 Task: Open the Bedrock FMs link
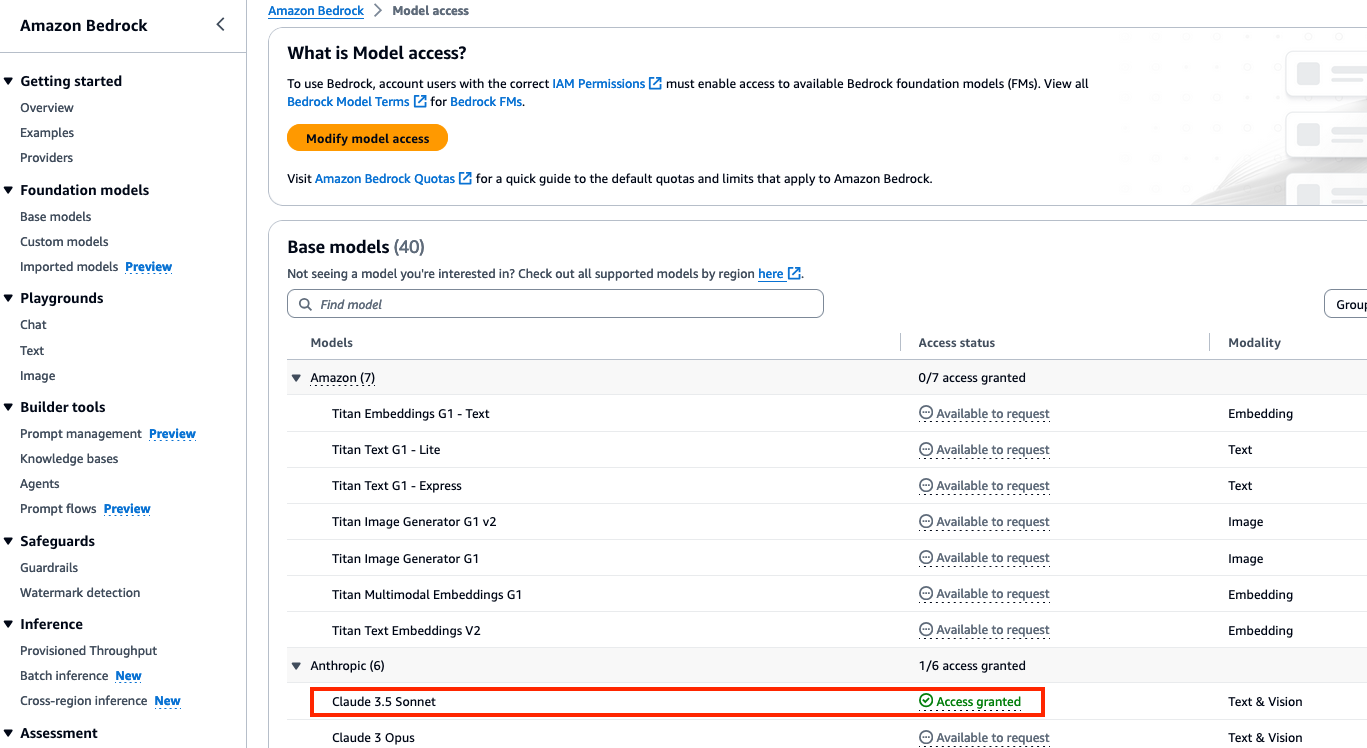coord(486,102)
